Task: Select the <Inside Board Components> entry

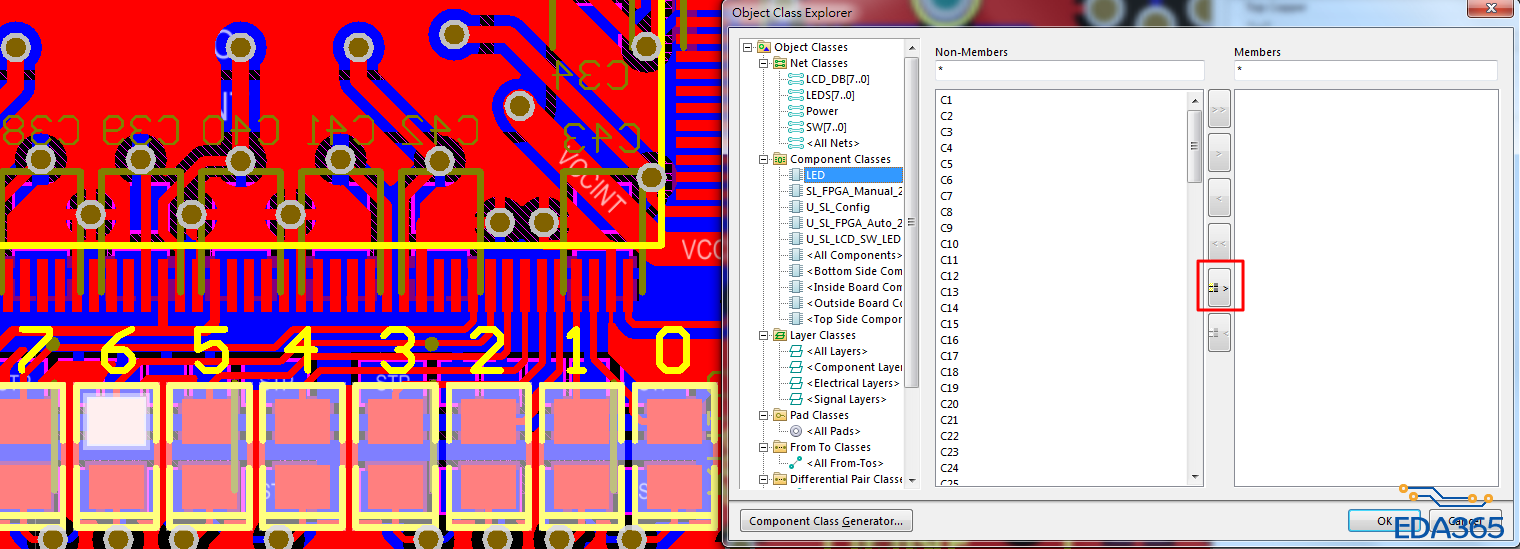Action: (x=854, y=287)
